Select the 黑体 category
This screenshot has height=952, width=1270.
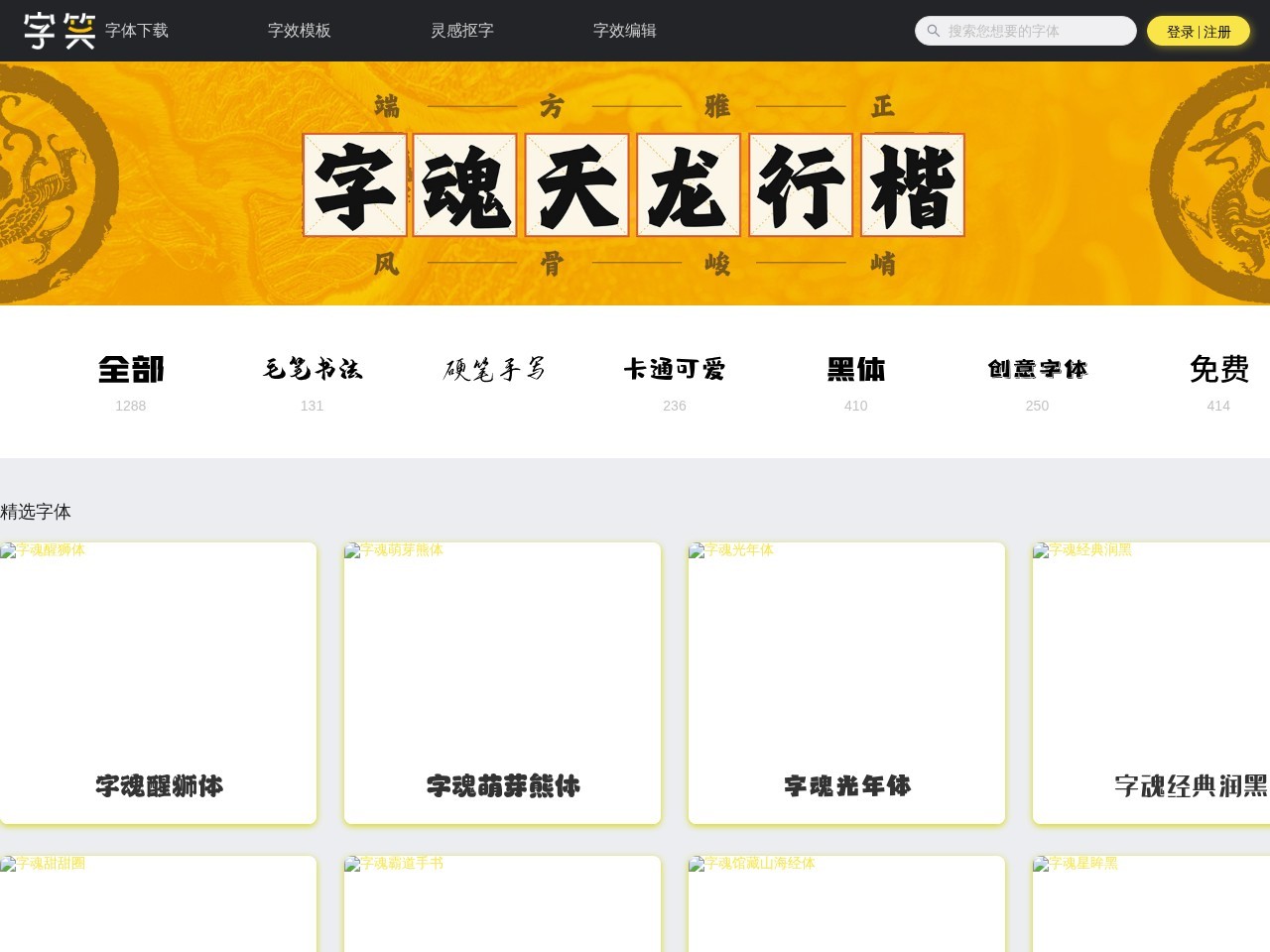tap(856, 369)
